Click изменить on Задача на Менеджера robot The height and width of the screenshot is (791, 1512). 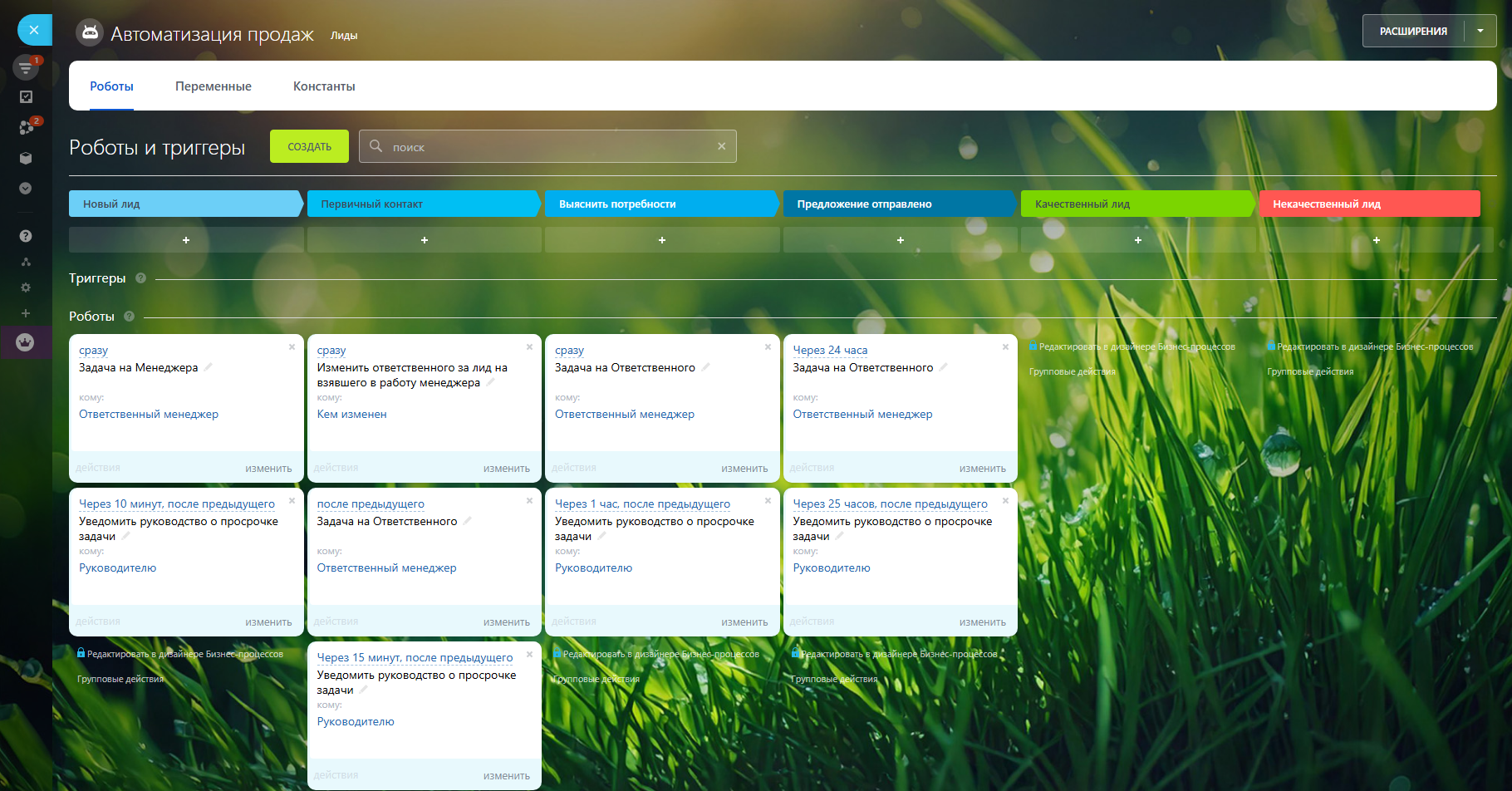pyautogui.click(x=268, y=469)
